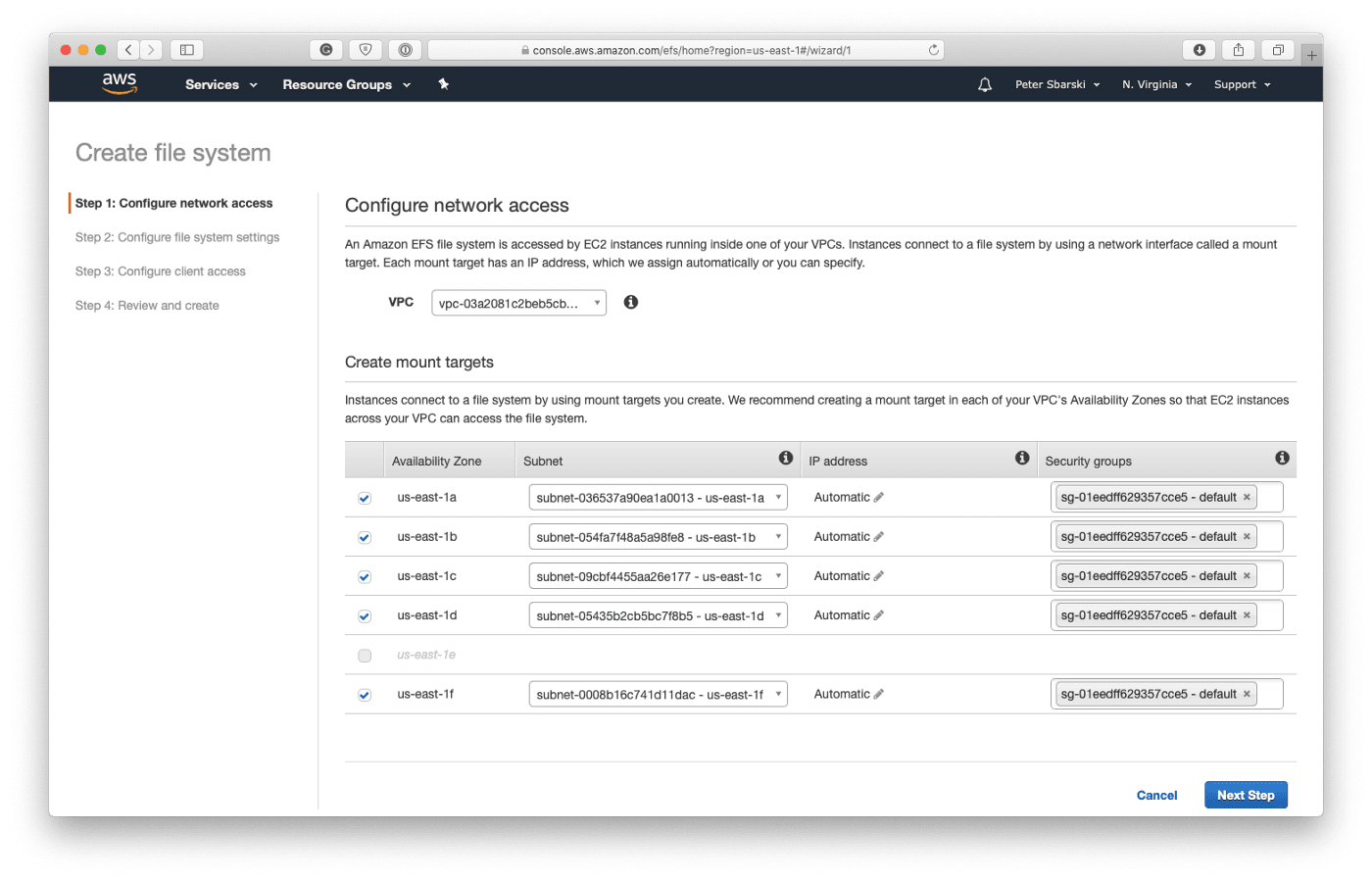Show IP address column info tooltip
Screen dimensions: 1372x881
click(x=1022, y=458)
